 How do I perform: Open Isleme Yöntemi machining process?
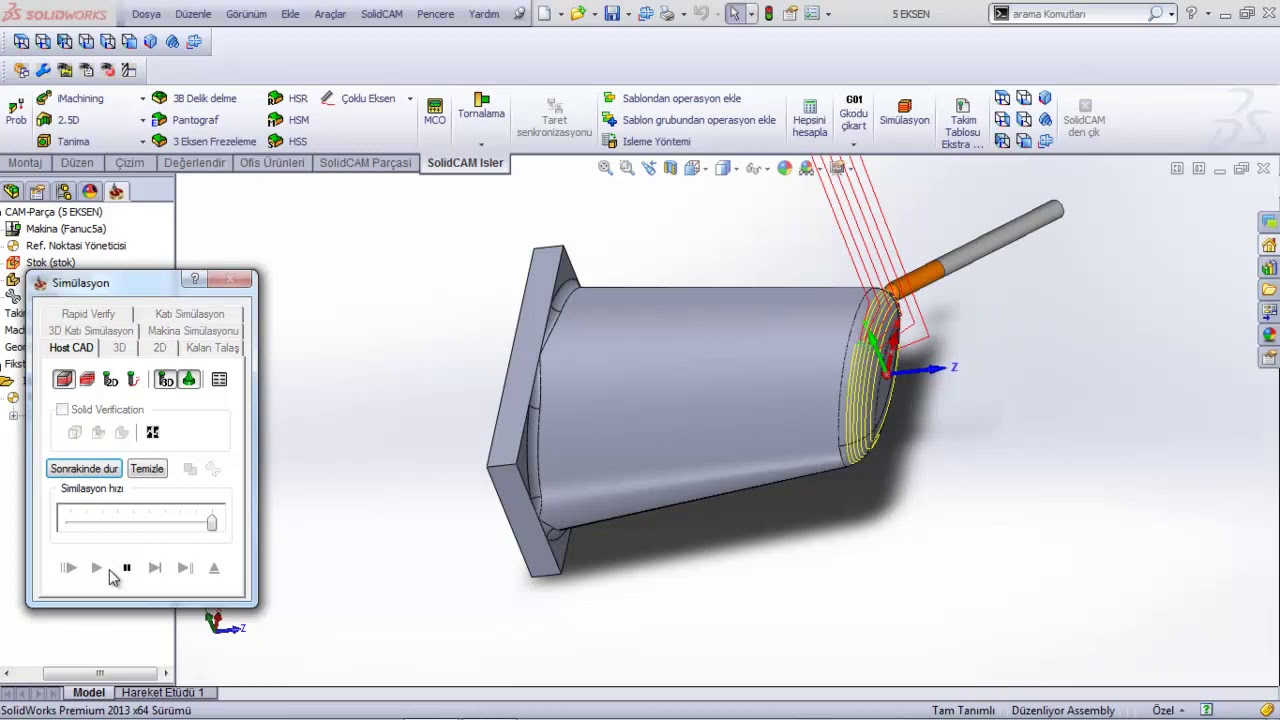point(646,141)
